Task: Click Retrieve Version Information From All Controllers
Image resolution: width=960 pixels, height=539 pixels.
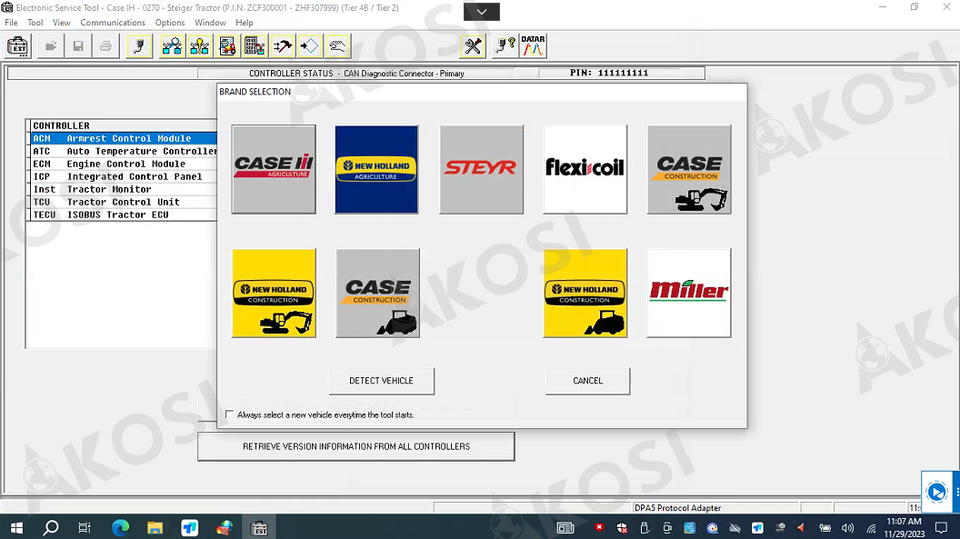Action: pos(356,446)
